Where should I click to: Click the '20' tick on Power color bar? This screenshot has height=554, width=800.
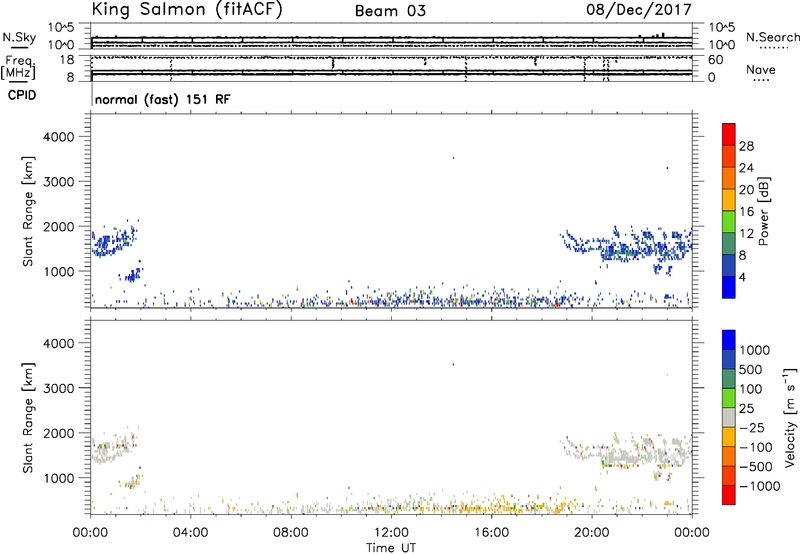[x=746, y=190]
